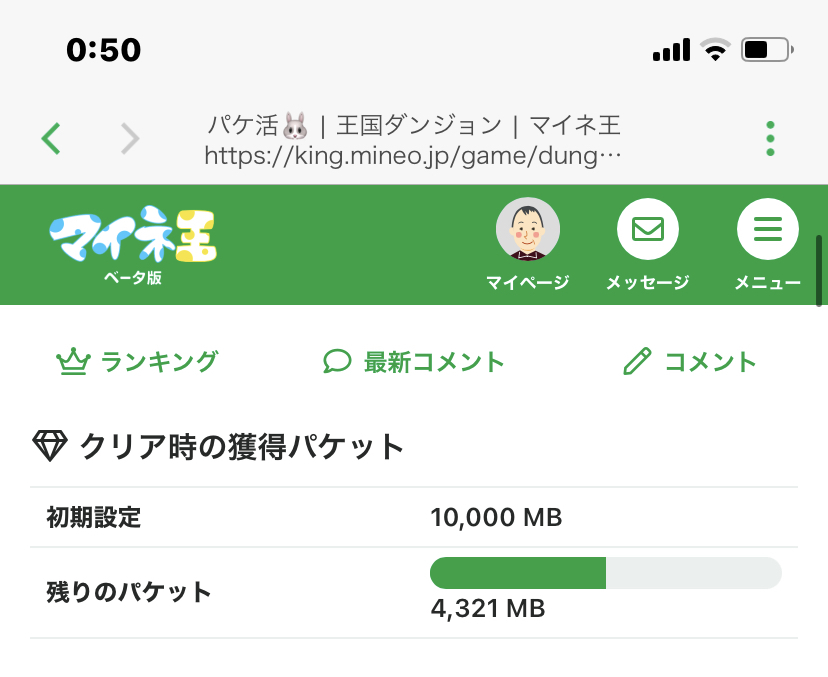Open the メニュー hamburger icon
Screen dimensions: 828x677
[767, 230]
